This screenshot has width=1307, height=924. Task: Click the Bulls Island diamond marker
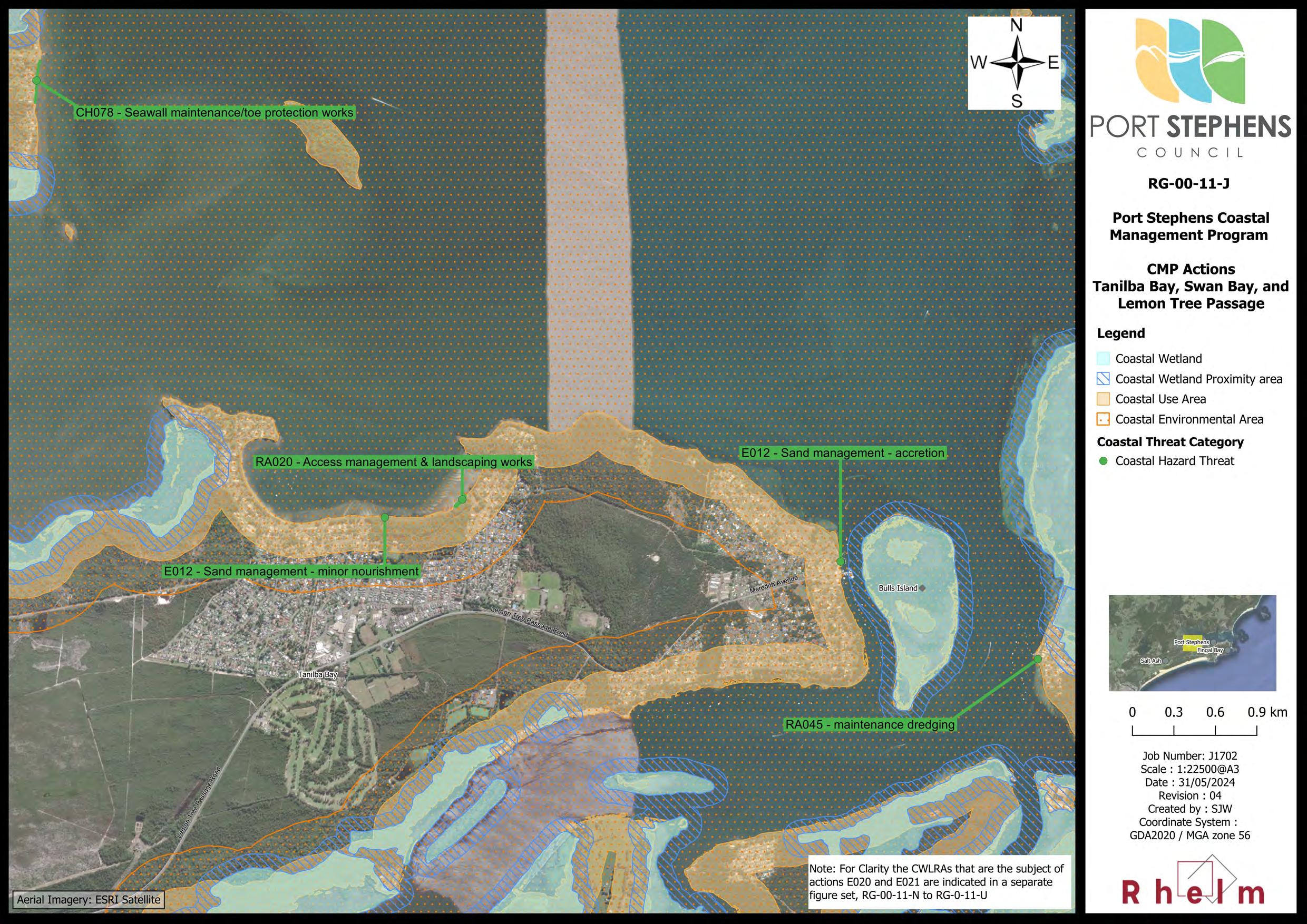pyautogui.click(x=922, y=588)
